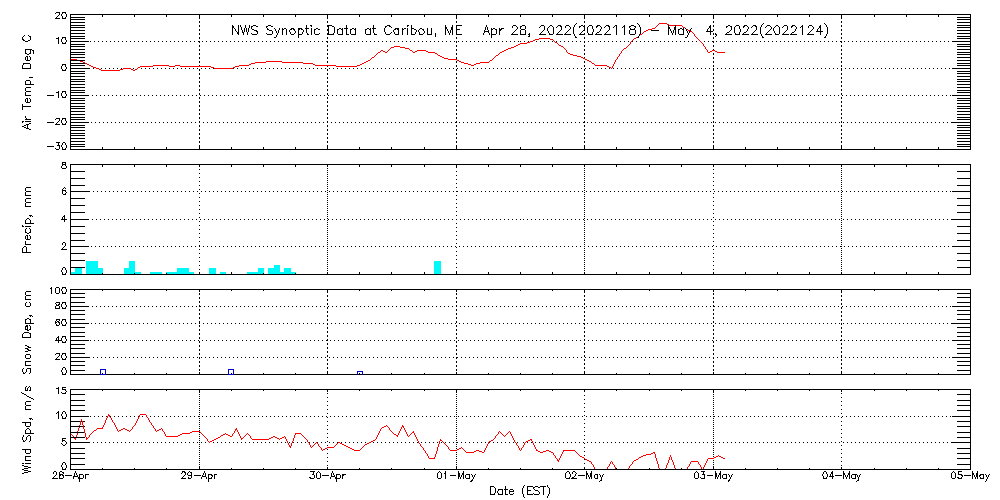Click the Date (EST) axis title

pyautogui.click(x=520, y=491)
